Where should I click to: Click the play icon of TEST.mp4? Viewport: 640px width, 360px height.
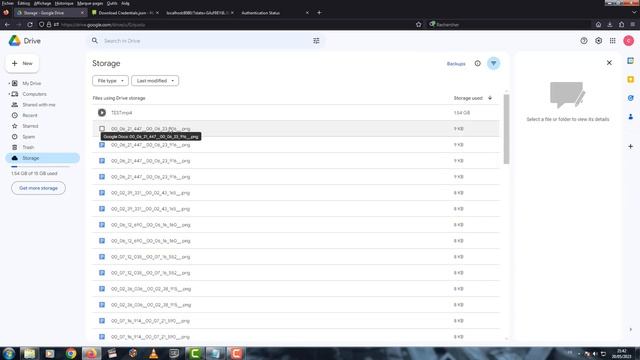tap(102, 113)
